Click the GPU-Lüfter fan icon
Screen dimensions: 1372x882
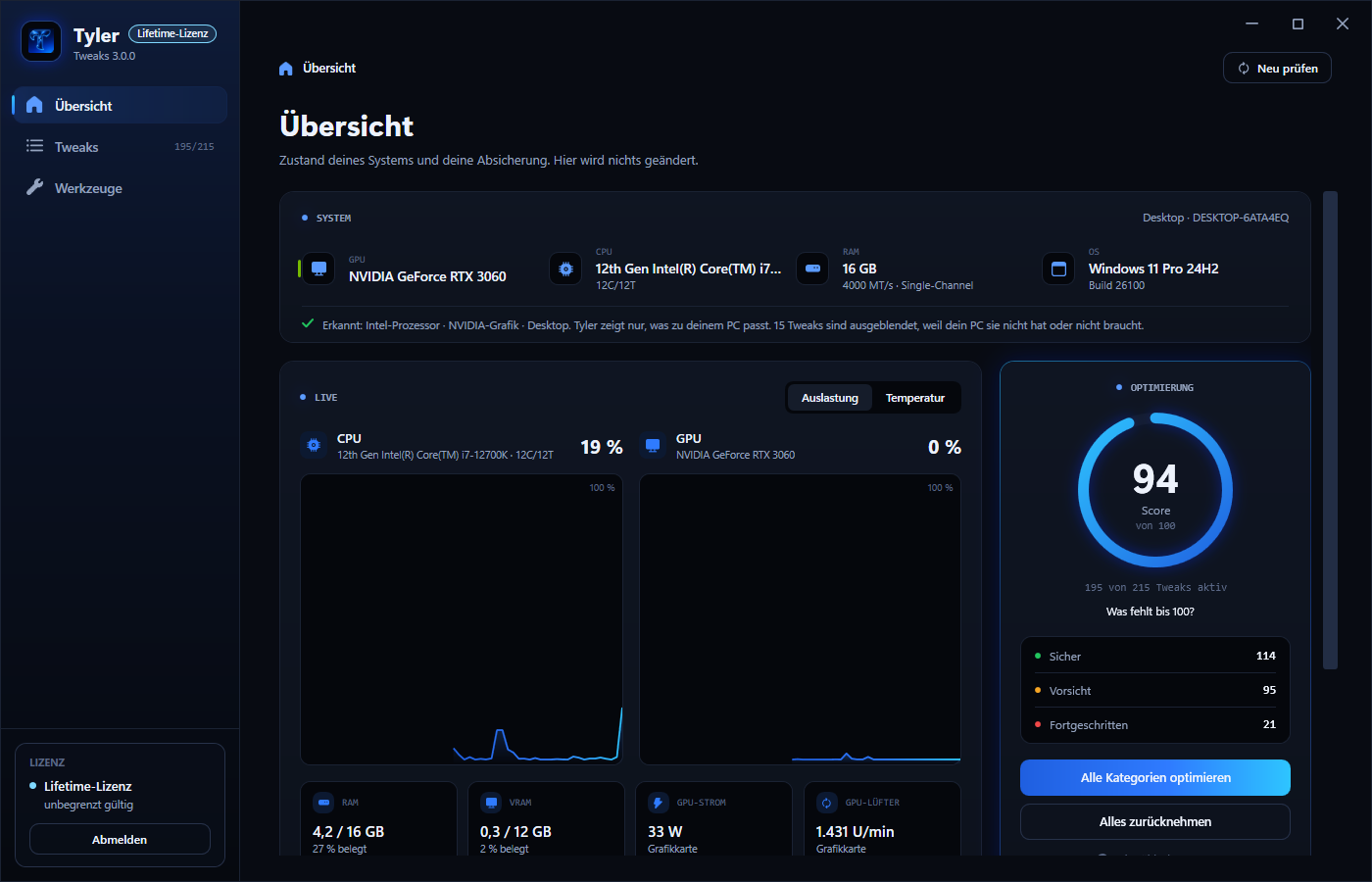(827, 803)
